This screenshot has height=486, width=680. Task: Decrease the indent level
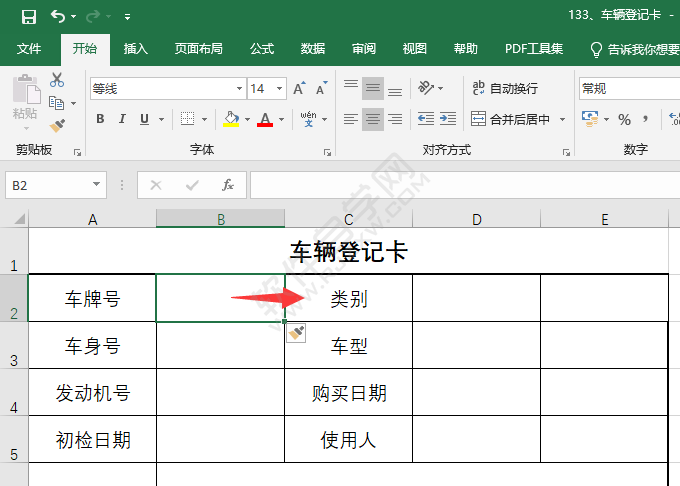426,118
